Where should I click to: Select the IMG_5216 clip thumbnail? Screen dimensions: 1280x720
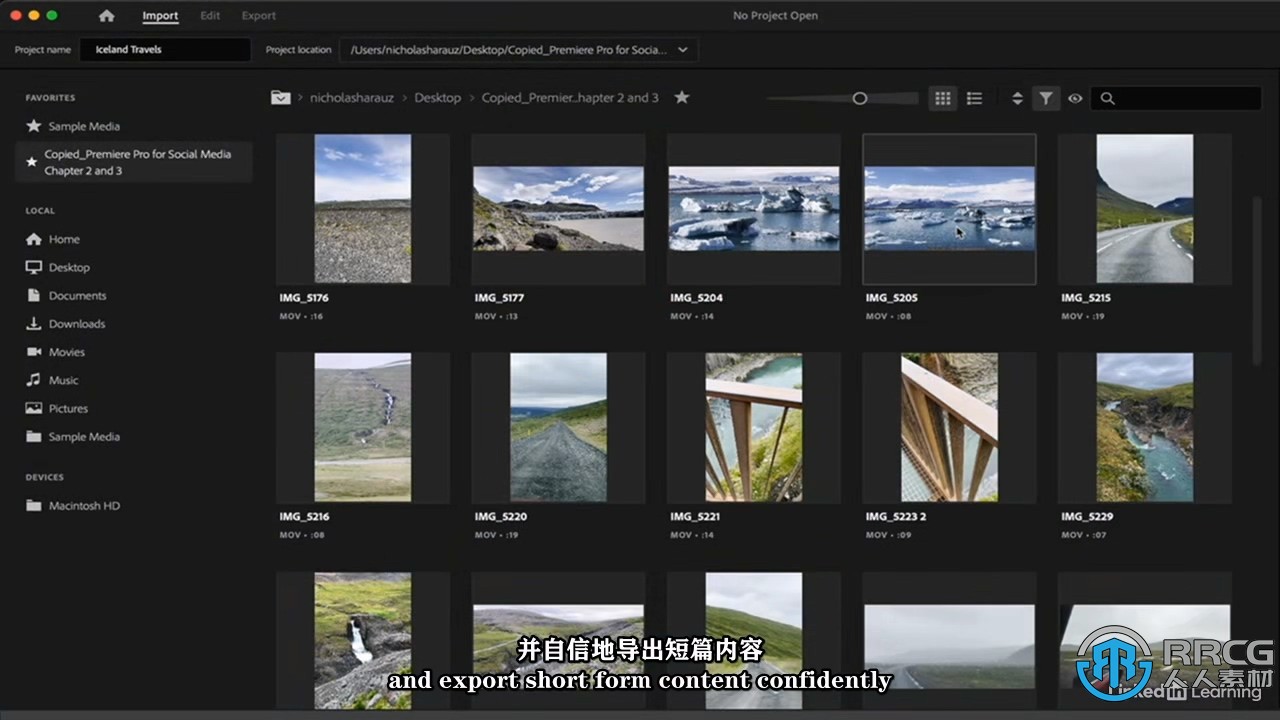click(362, 427)
